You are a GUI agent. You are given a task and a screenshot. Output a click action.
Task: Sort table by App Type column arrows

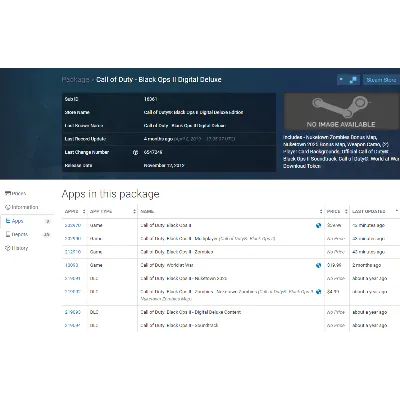click(x=135, y=211)
